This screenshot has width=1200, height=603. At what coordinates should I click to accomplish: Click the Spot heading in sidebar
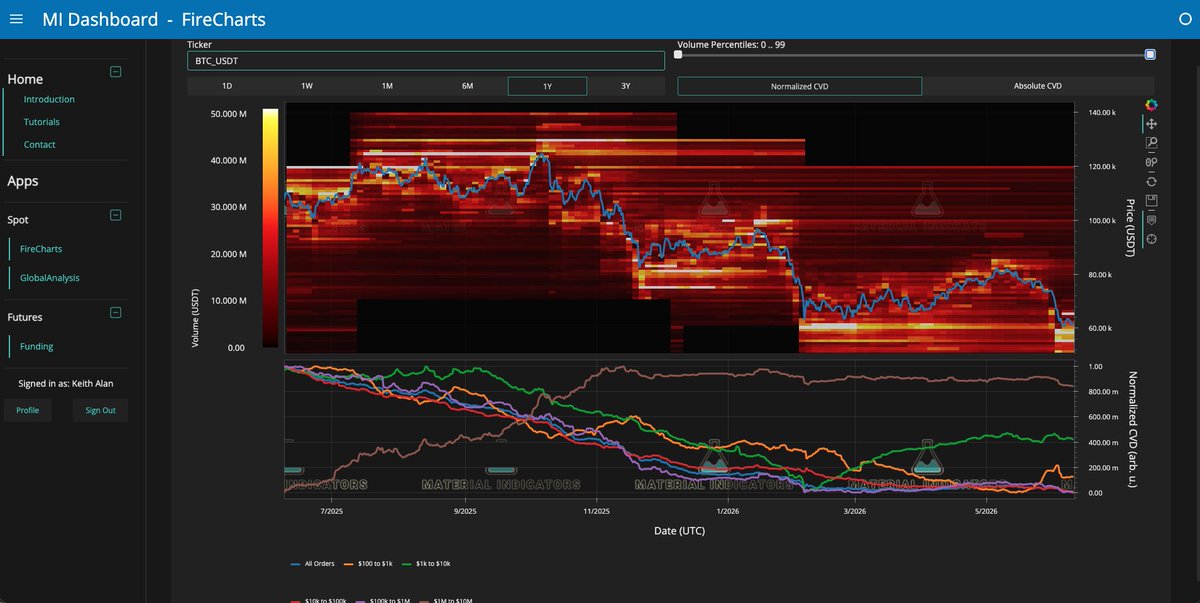coord(18,219)
